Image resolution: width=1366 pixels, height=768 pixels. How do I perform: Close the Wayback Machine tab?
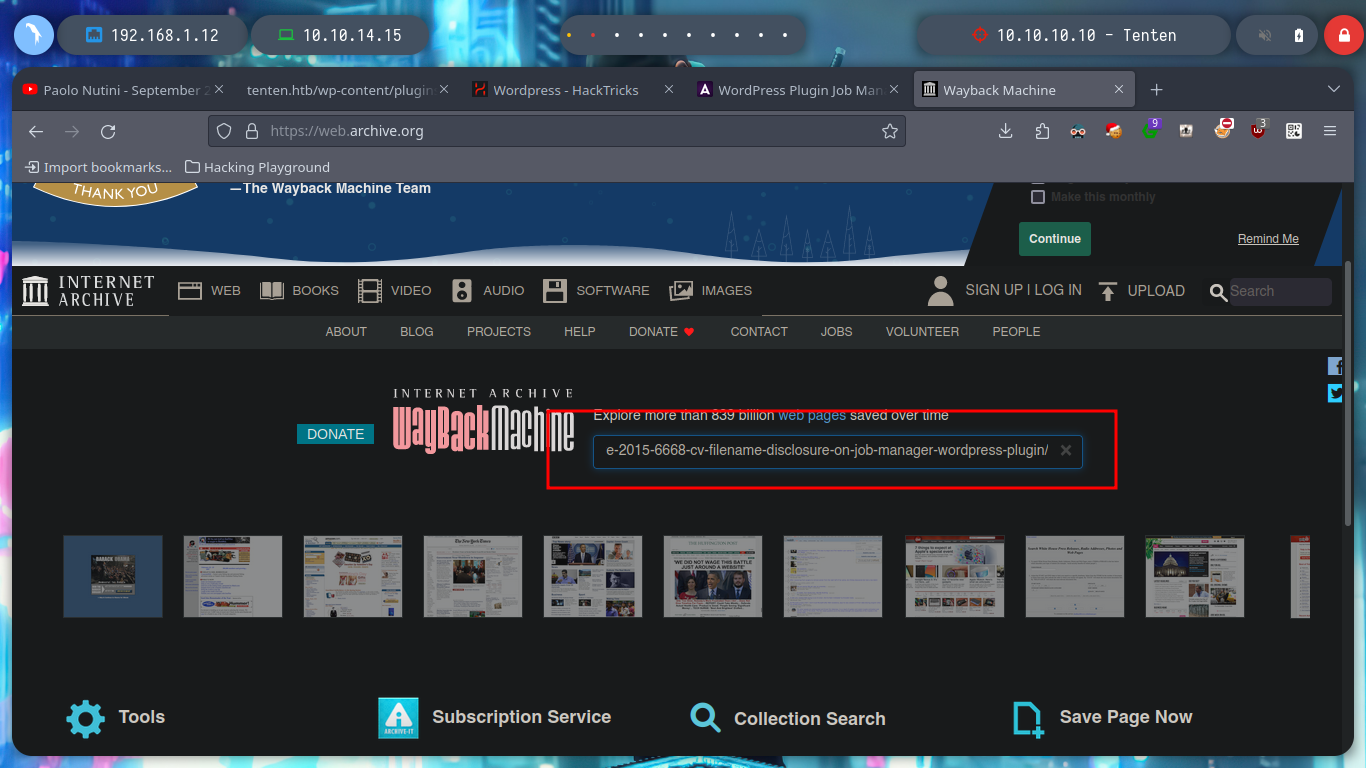pos(1118,90)
